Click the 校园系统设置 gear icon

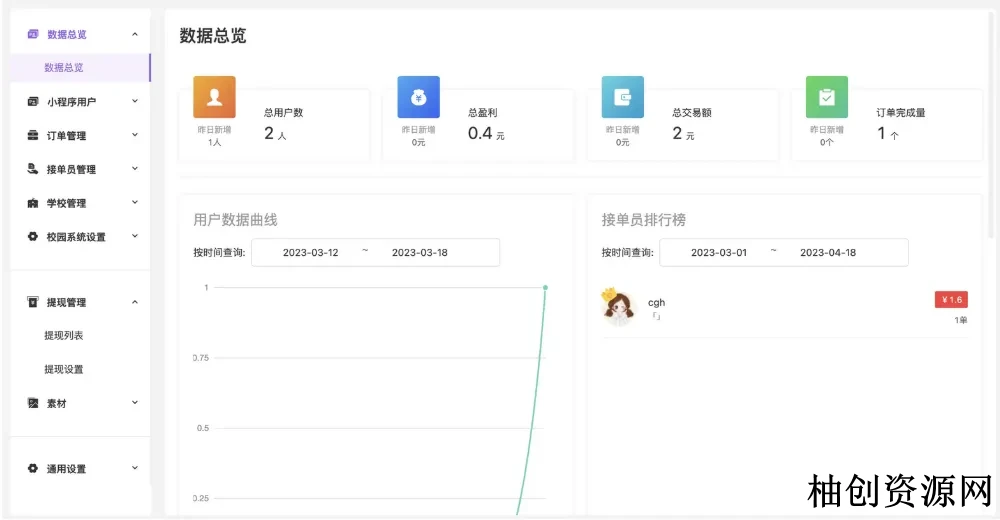[33, 237]
